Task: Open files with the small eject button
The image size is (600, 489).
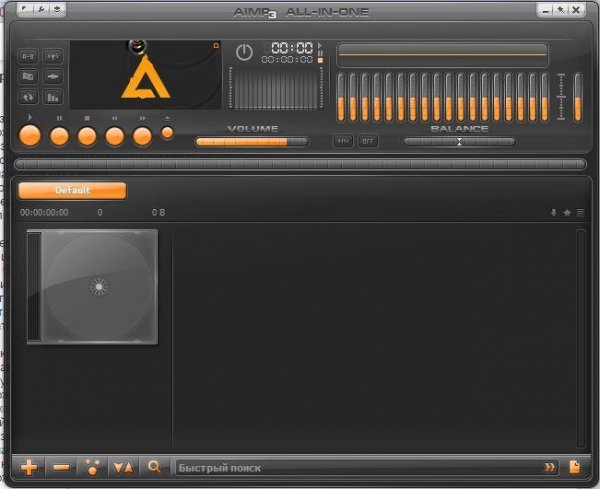Action: (x=167, y=133)
